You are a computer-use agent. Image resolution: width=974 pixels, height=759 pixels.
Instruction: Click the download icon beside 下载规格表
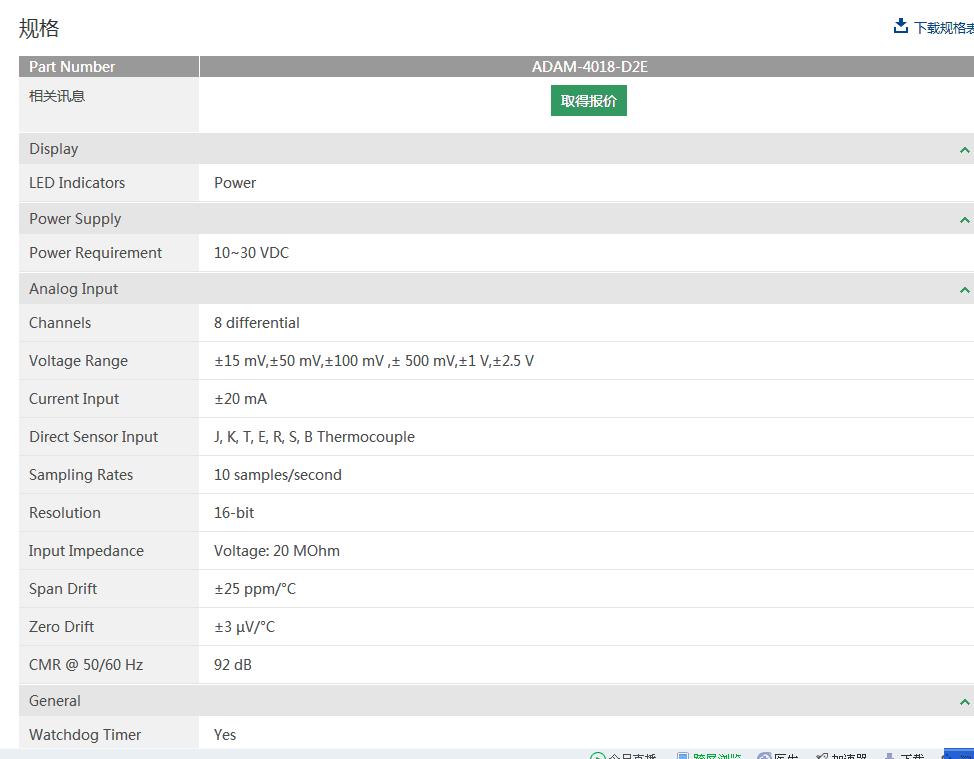click(x=900, y=26)
